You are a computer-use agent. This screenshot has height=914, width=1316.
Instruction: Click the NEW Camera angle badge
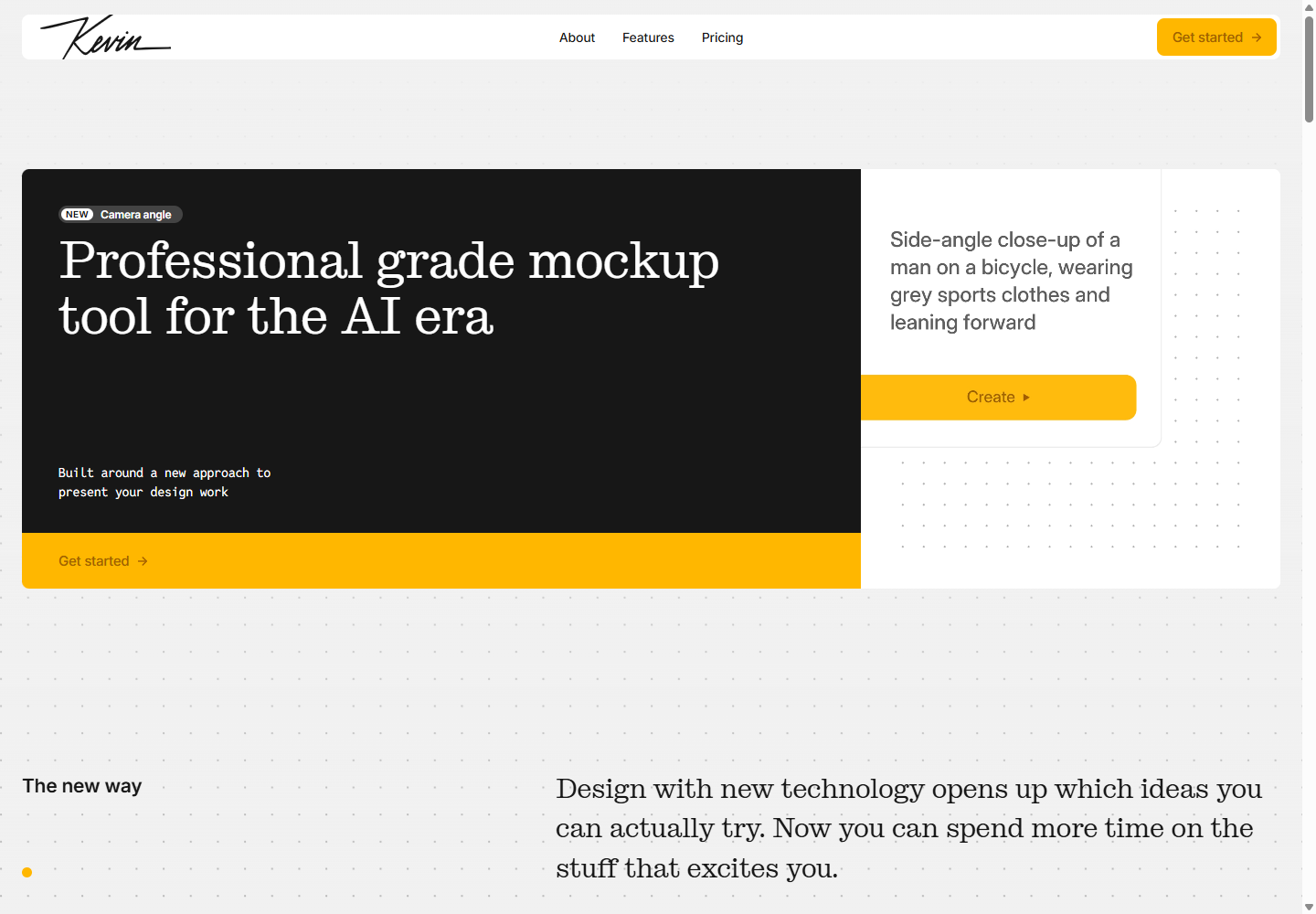[x=121, y=215]
